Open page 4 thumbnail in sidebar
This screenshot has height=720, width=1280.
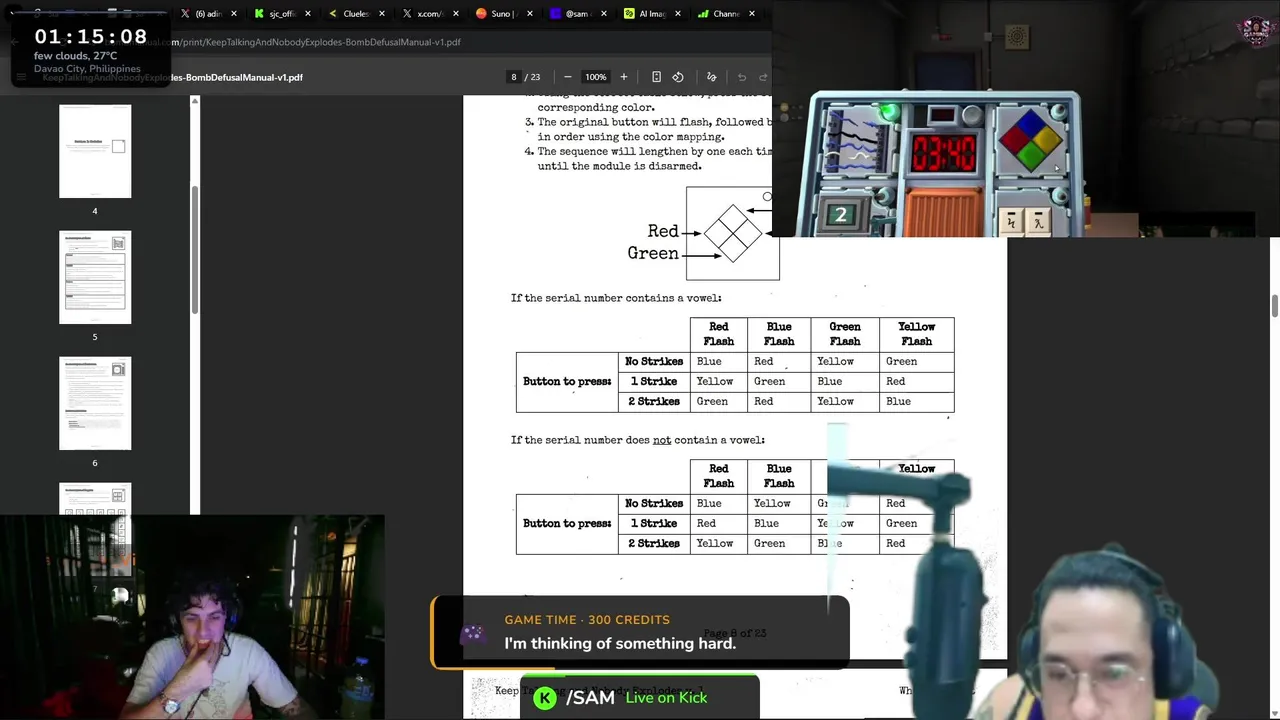(x=95, y=151)
